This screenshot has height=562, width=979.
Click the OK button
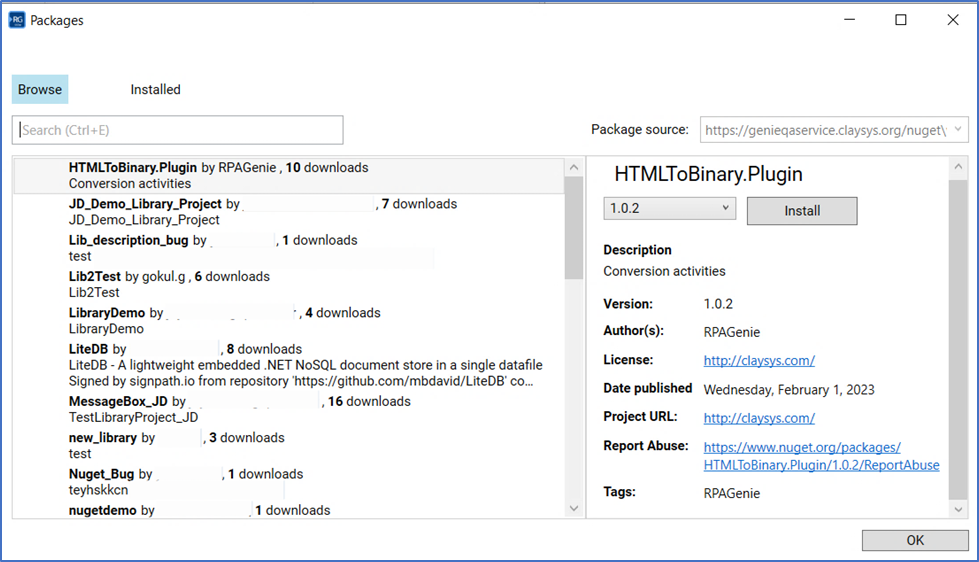(915, 540)
